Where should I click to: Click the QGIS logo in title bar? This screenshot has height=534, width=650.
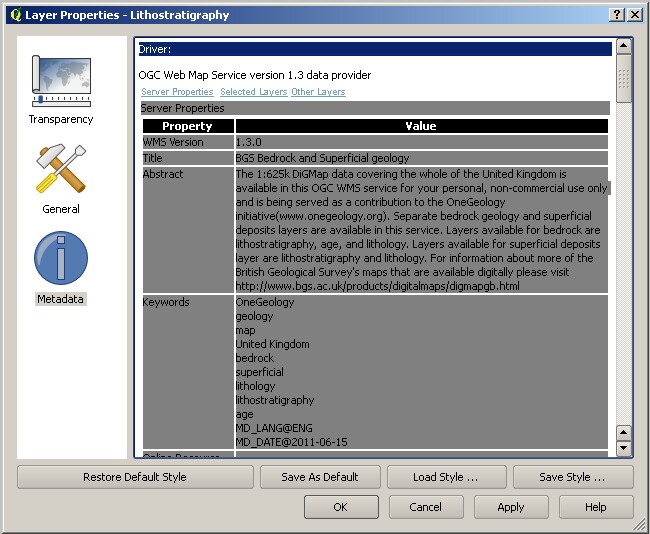(15, 15)
